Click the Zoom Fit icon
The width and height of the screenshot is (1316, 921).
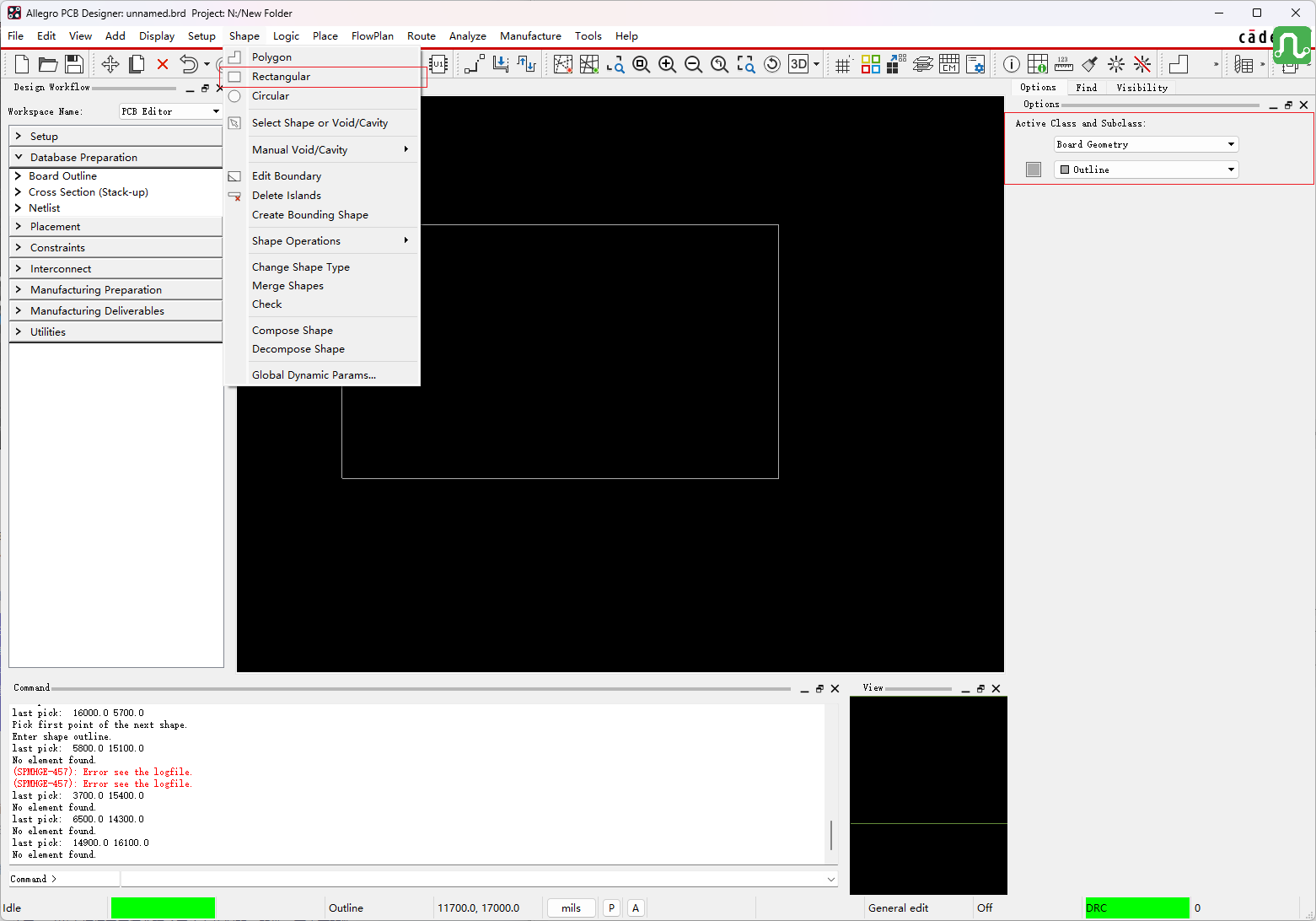point(641,64)
